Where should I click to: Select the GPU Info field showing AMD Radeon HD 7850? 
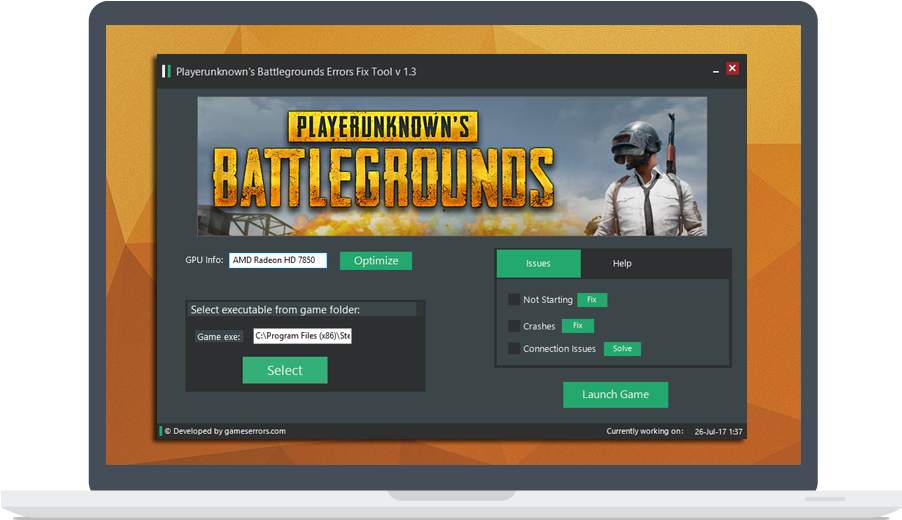tap(278, 260)
